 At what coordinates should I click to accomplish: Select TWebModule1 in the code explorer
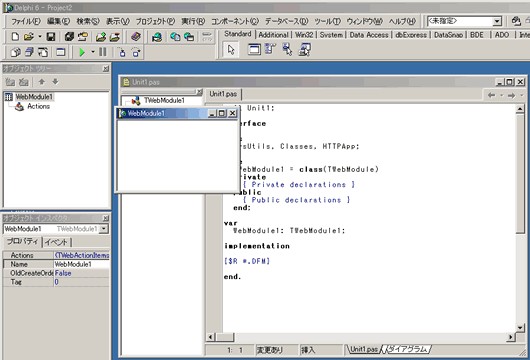[164, 100]
